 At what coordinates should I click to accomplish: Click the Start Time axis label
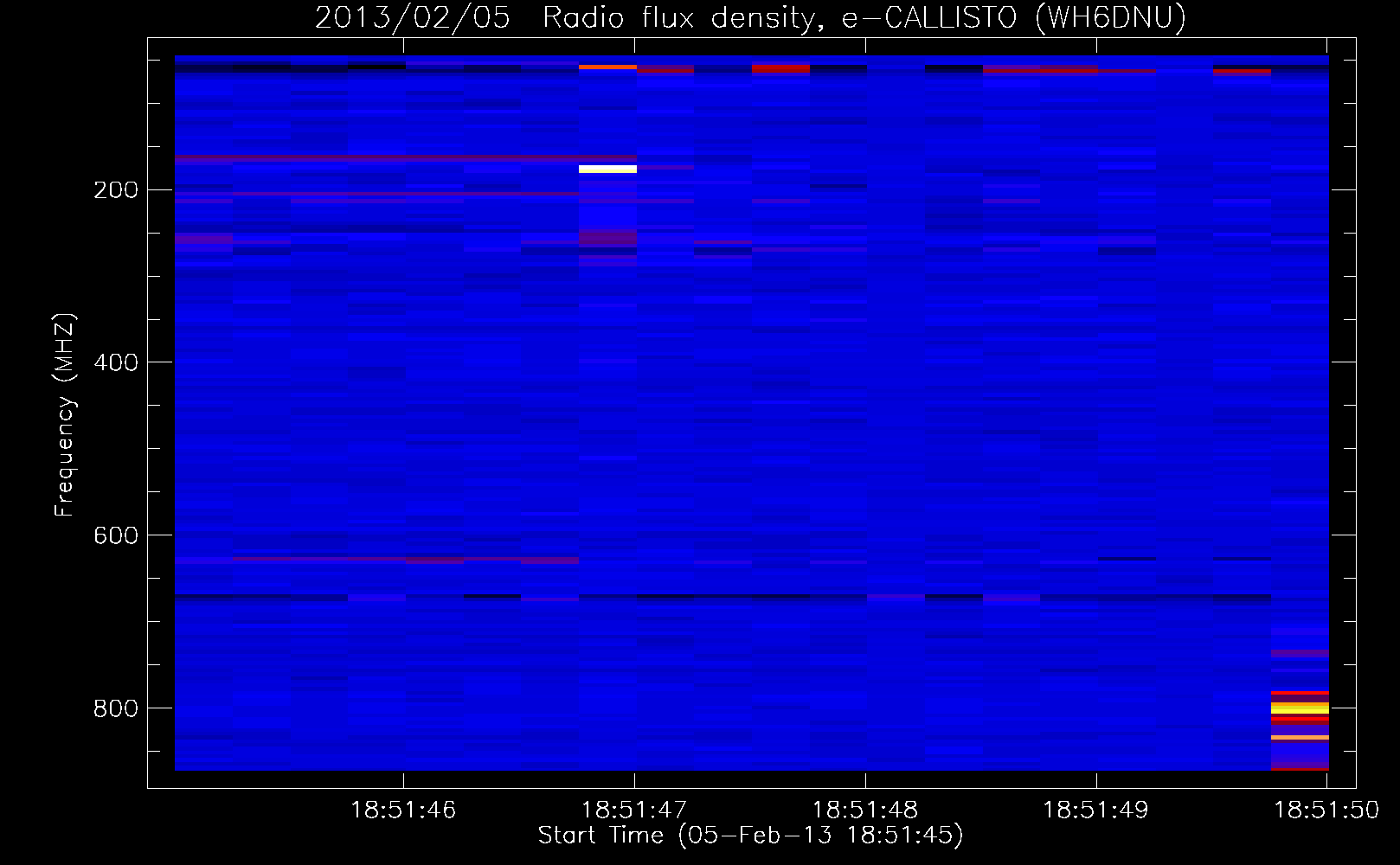pos(750,836)
